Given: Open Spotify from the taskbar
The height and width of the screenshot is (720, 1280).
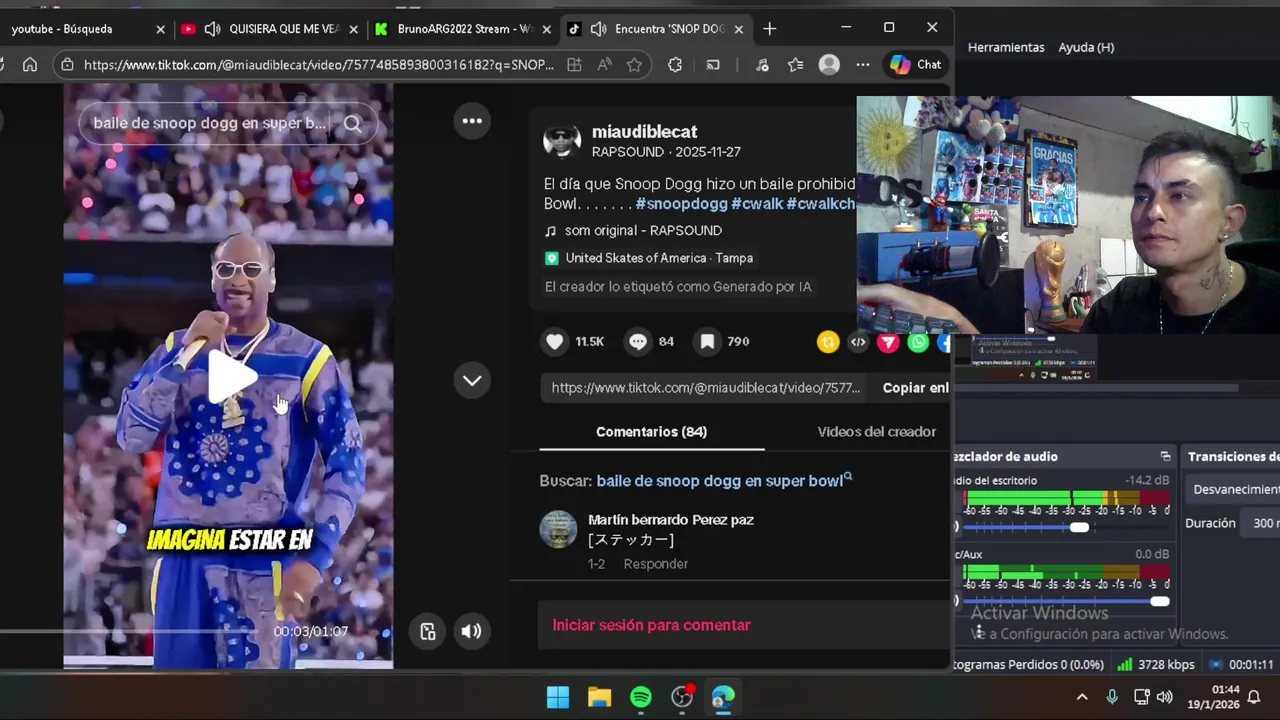Looking at the screenshot, I should pos(641,697).
